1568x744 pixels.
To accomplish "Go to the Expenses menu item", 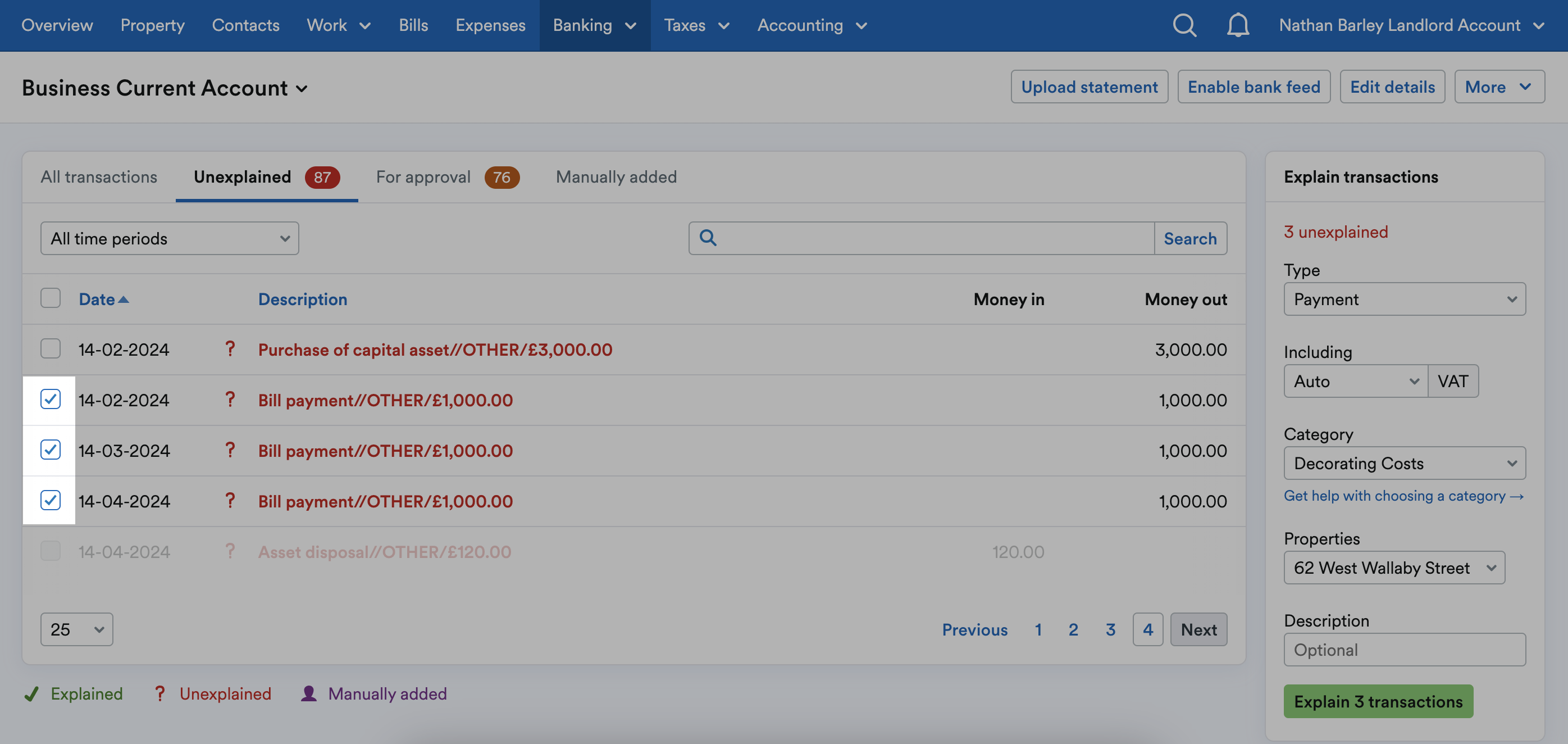I will point(491,26).
